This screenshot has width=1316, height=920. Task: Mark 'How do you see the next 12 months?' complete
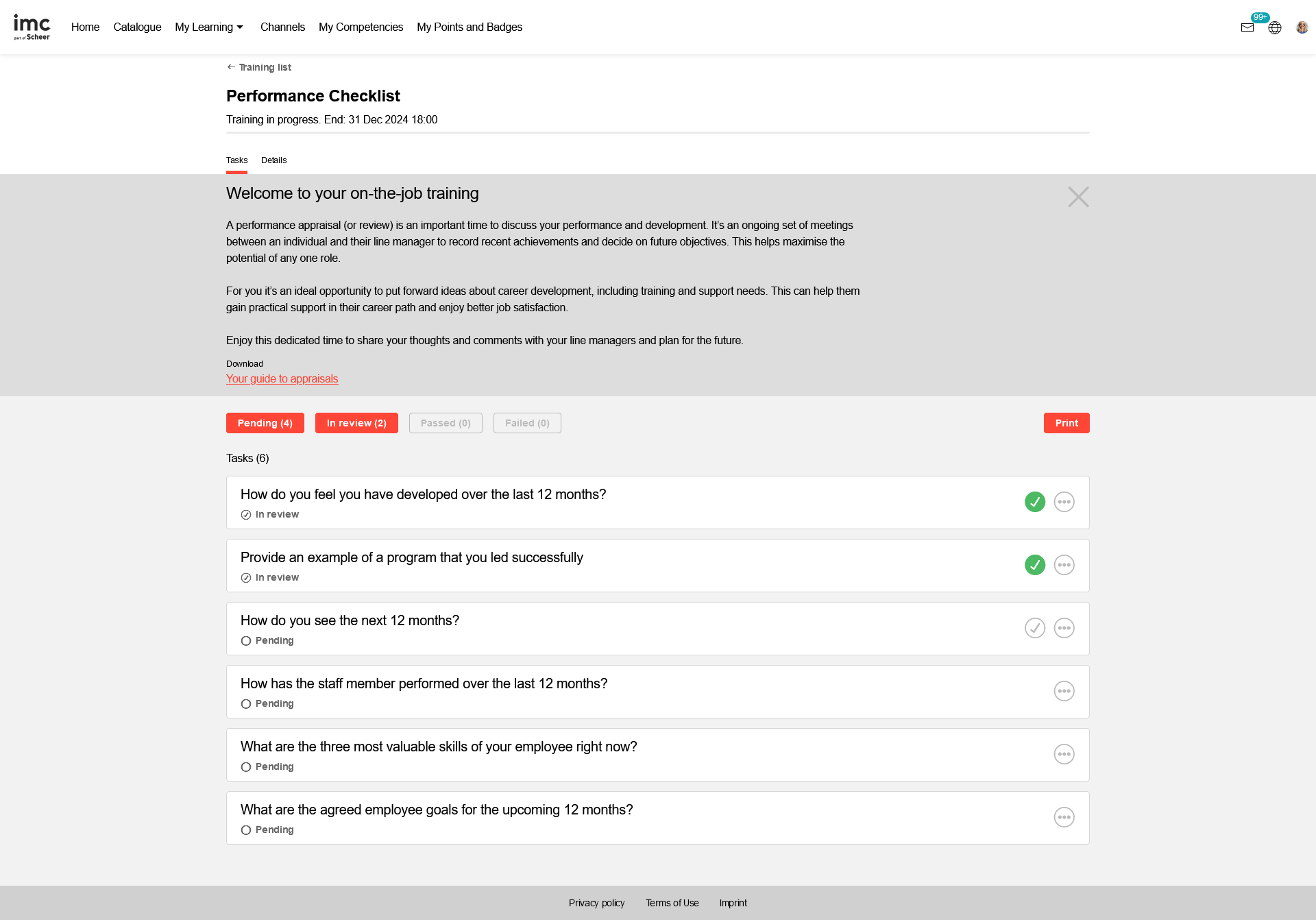tap(1034, 628)
